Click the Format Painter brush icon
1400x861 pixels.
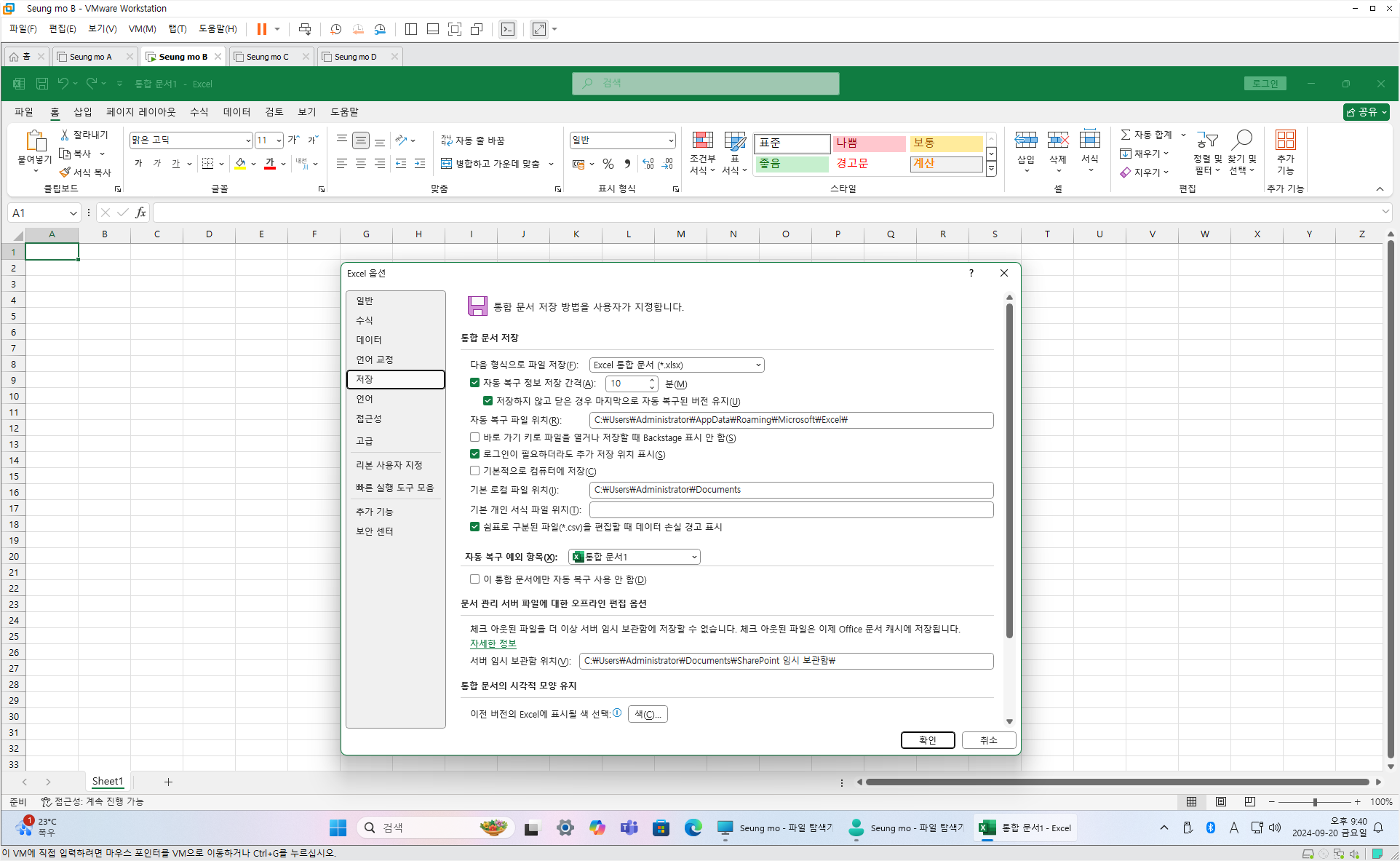tap(65, 172)
